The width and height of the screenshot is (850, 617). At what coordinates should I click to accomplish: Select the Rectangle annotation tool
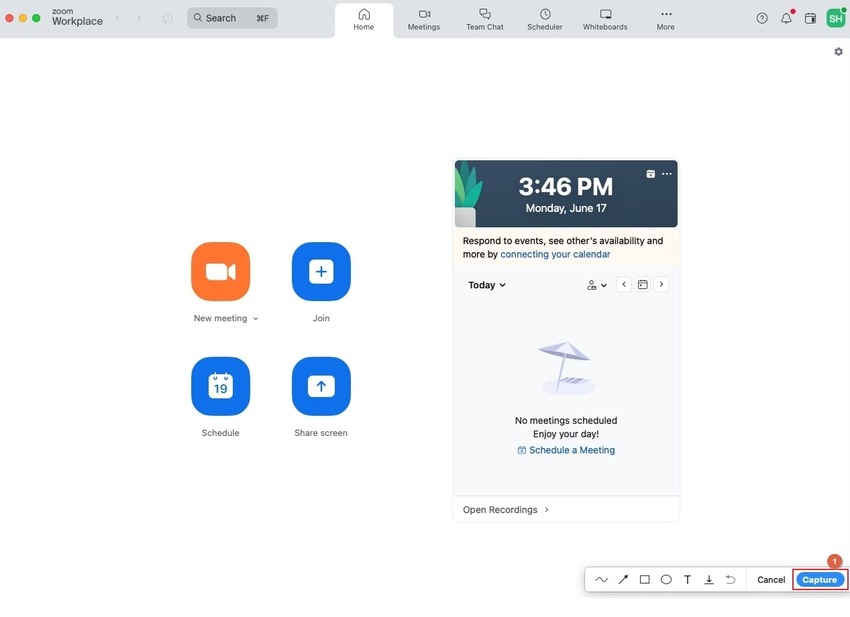point(644,579)
